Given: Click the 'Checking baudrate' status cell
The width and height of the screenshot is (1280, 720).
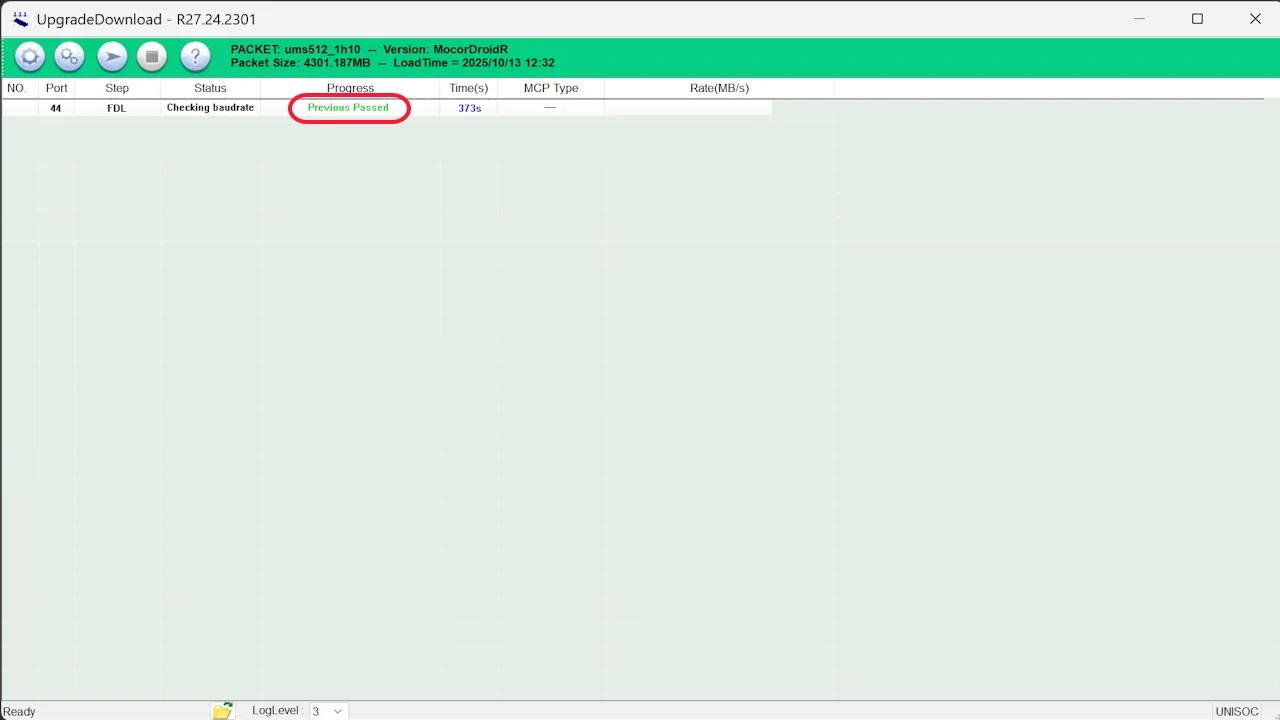Looking at the screenshot, I should tap(210, 107).
